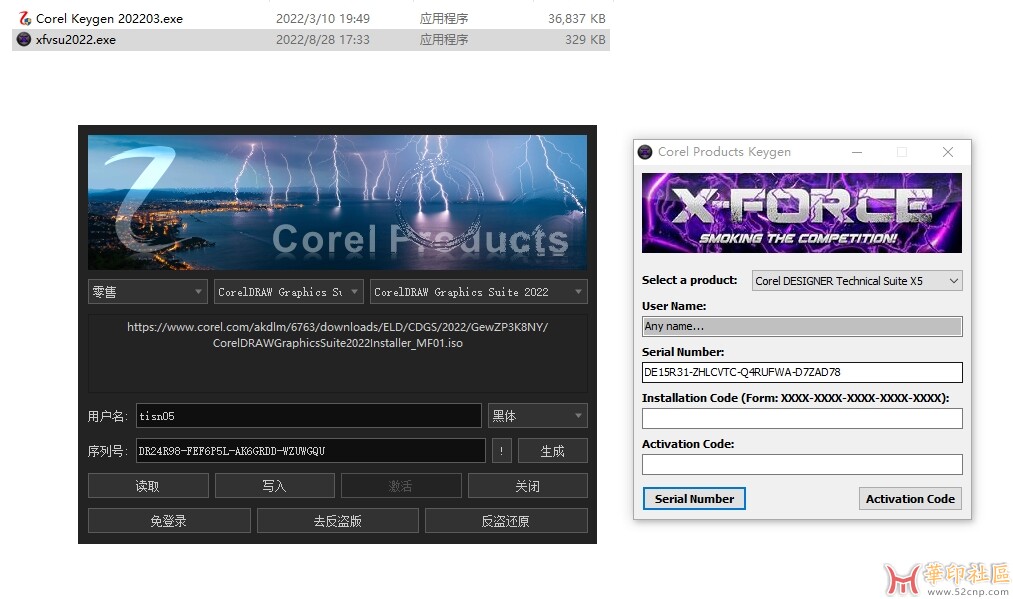Click the X-FORCE purple banner image
The height and width of the screenshot is (599, 1013).
click(x=802, y=213)
